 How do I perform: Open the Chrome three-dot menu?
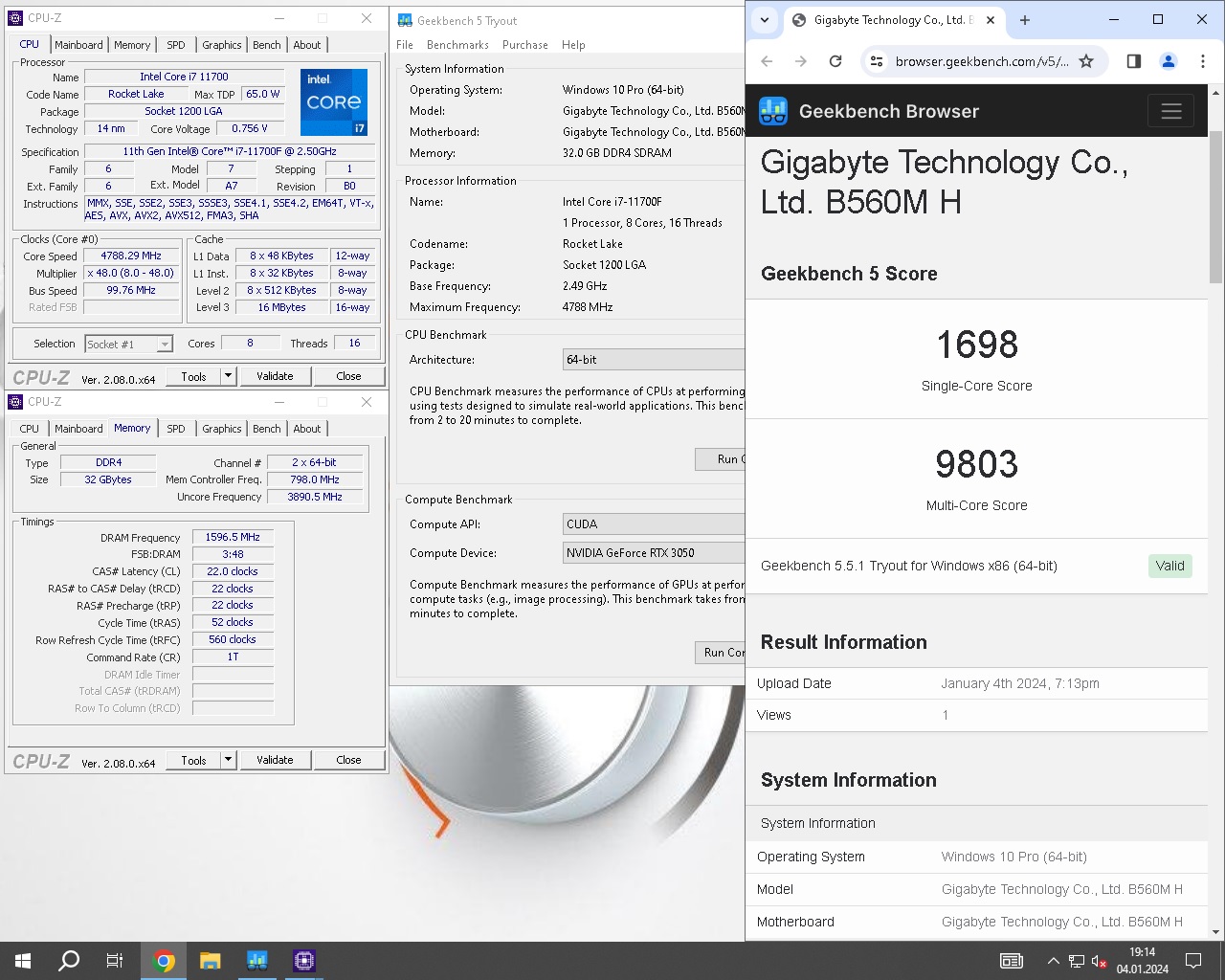point(1203,61)
